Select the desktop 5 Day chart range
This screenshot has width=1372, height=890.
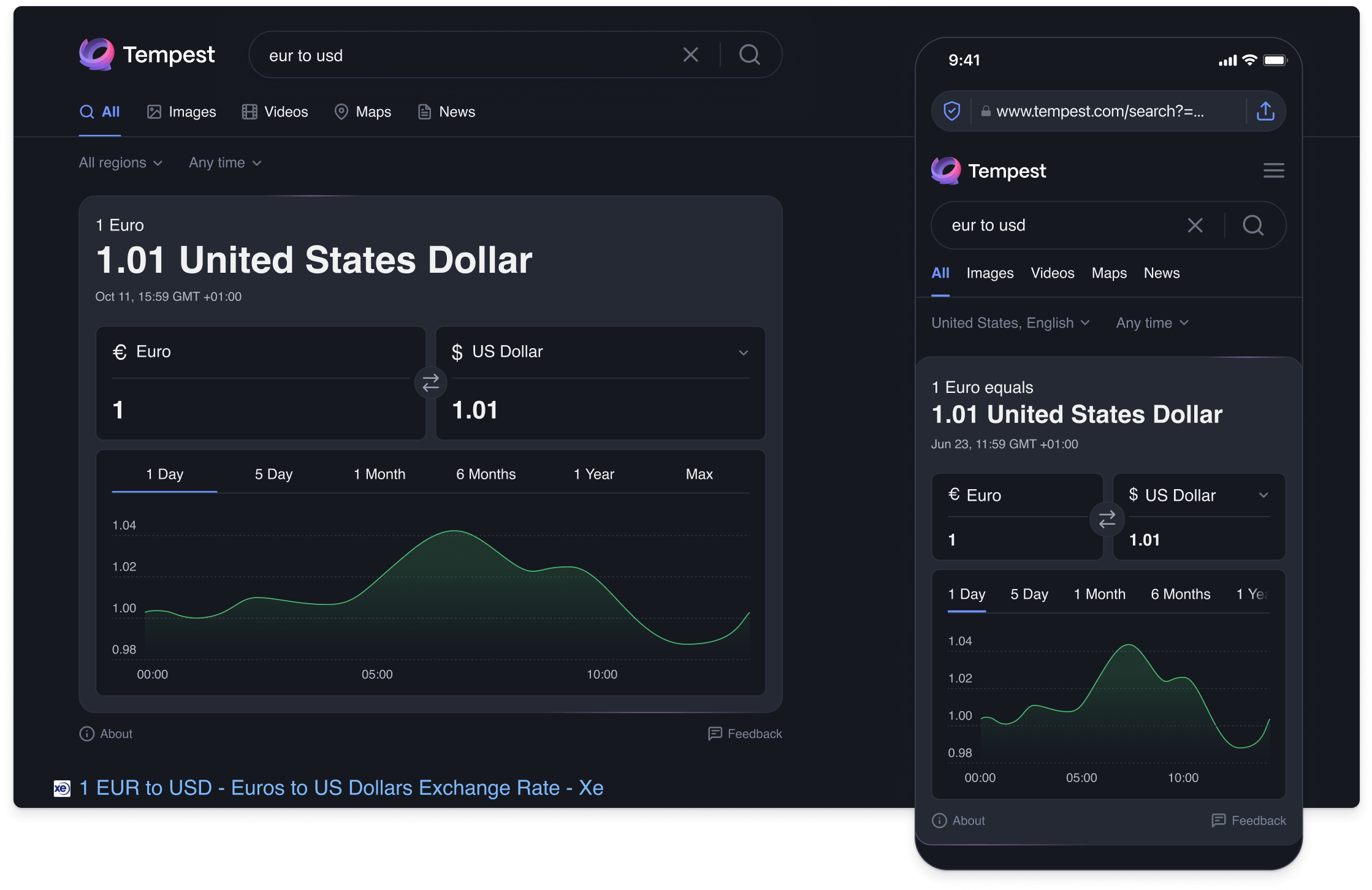click(273, 474)
